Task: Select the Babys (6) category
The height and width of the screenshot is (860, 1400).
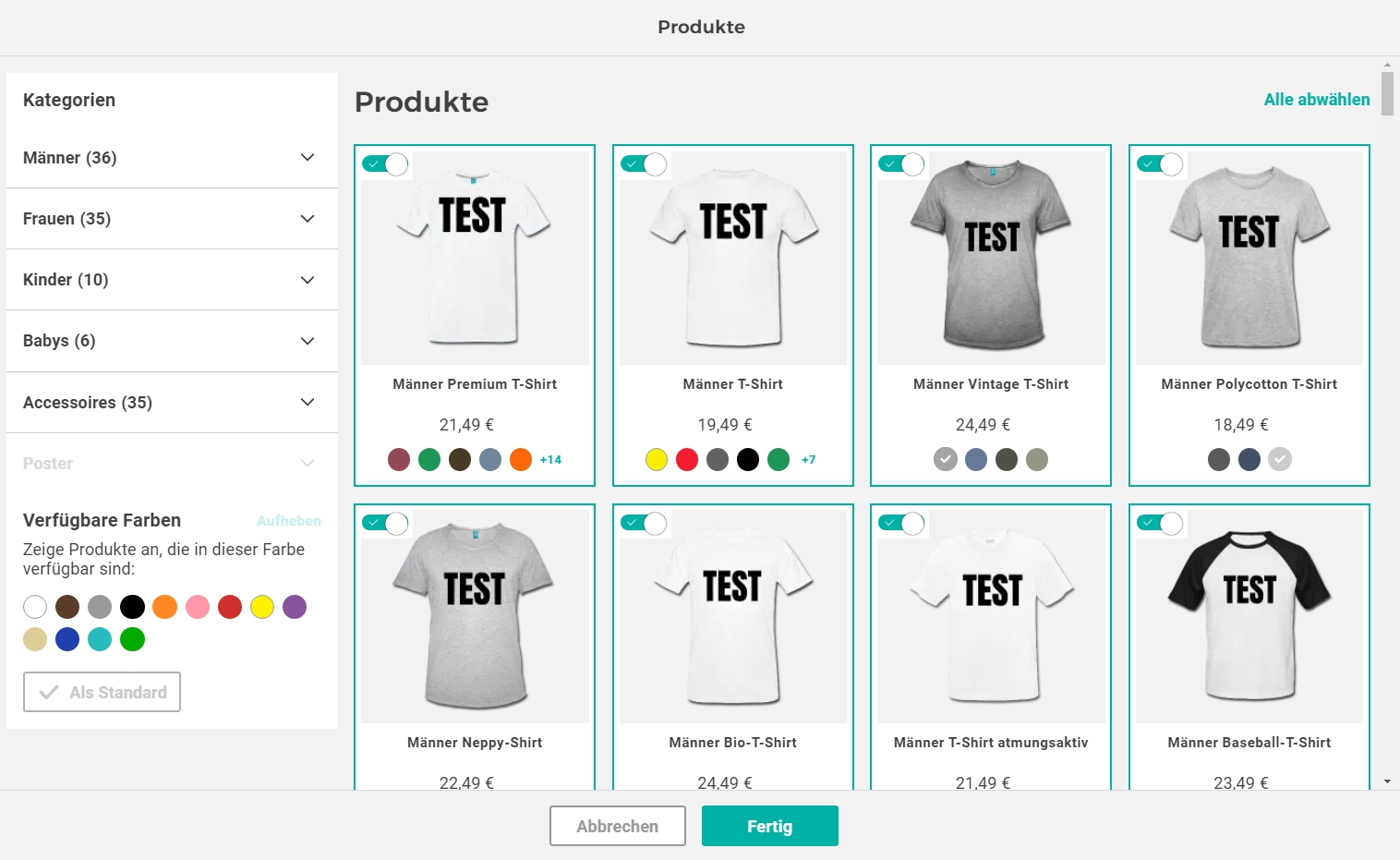Action: (x=172, y=341)
